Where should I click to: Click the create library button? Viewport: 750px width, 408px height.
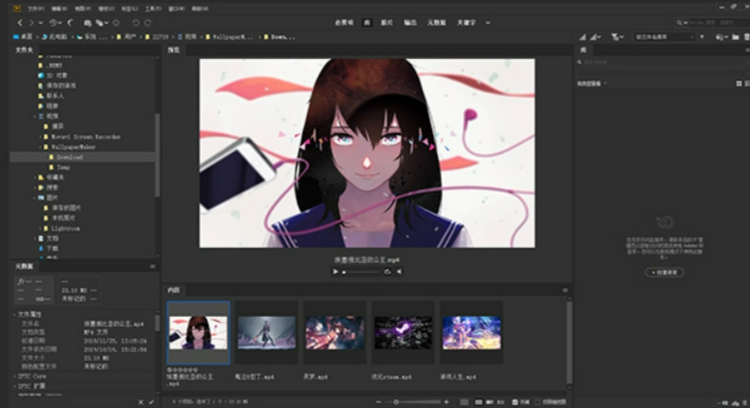(664, 272)
